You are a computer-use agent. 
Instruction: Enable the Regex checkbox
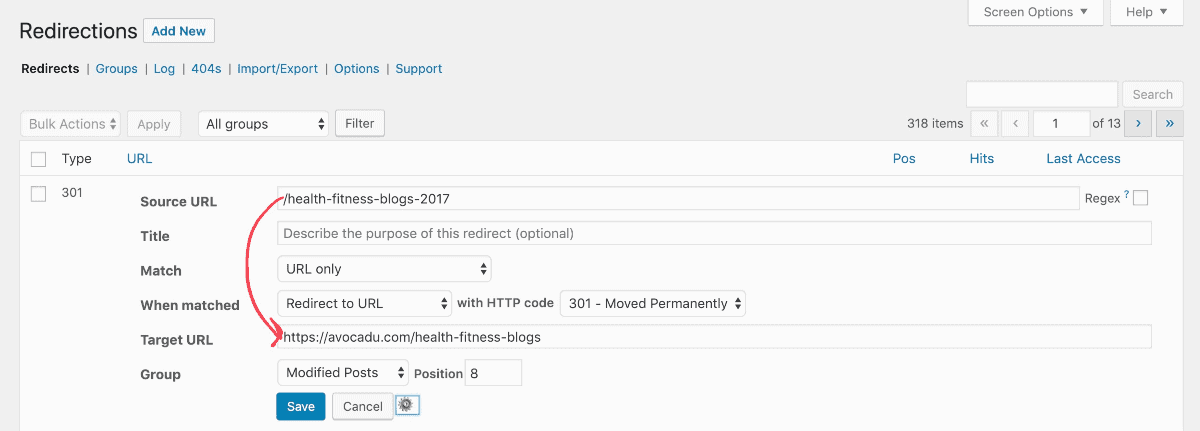(1140, 198)
